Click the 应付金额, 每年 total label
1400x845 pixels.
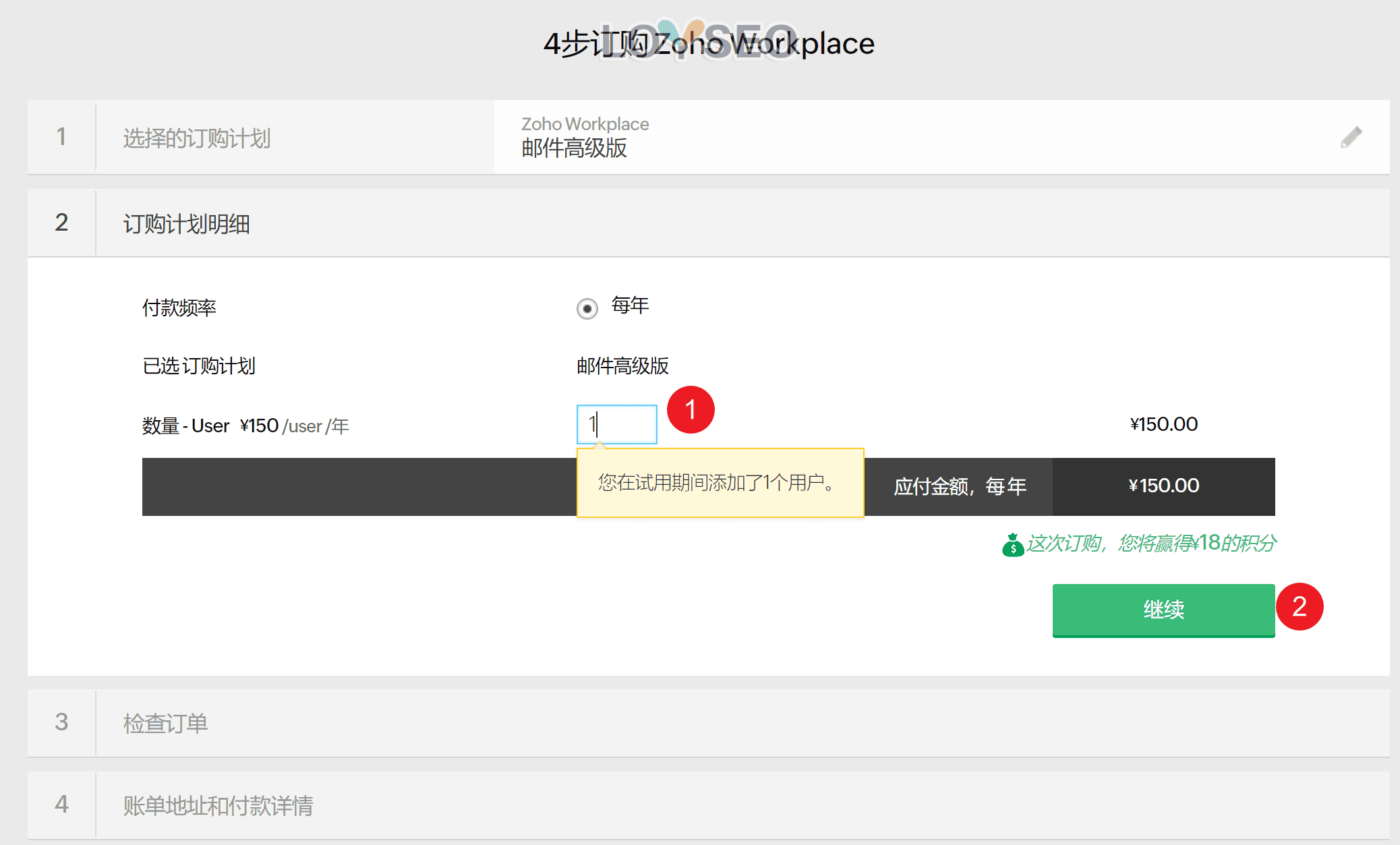tap(960, 486)
